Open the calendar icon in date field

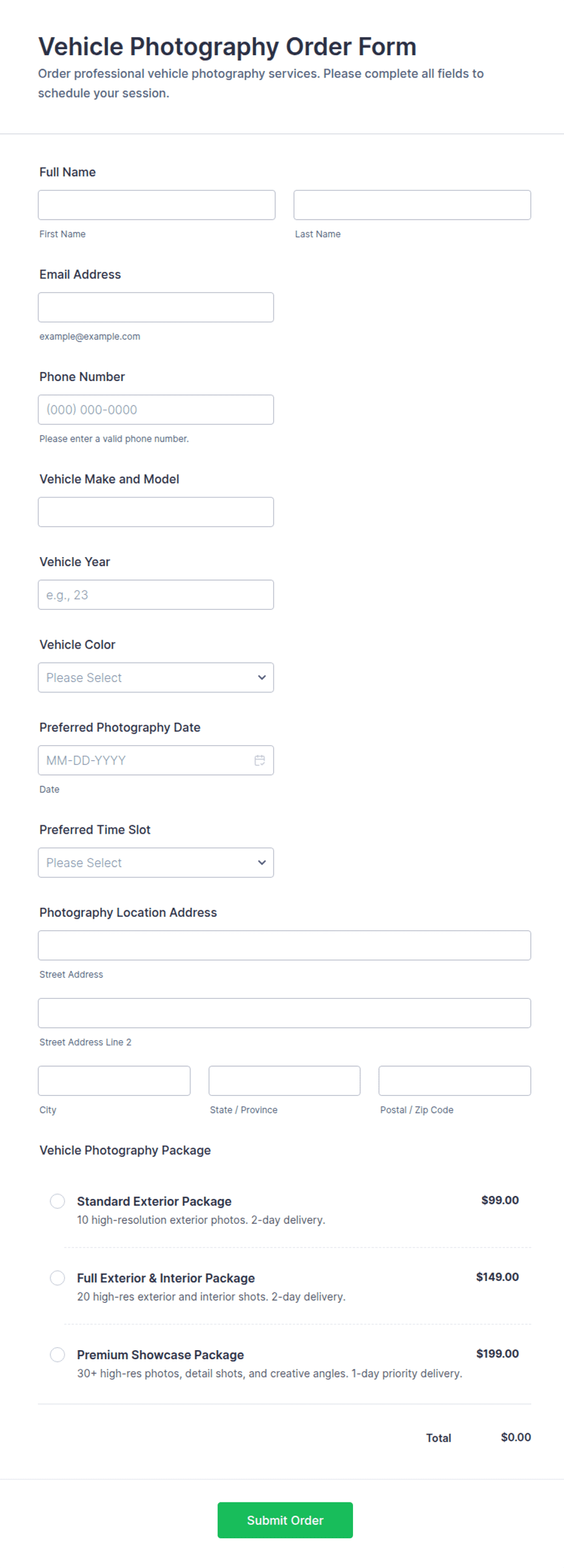point(260,760)
